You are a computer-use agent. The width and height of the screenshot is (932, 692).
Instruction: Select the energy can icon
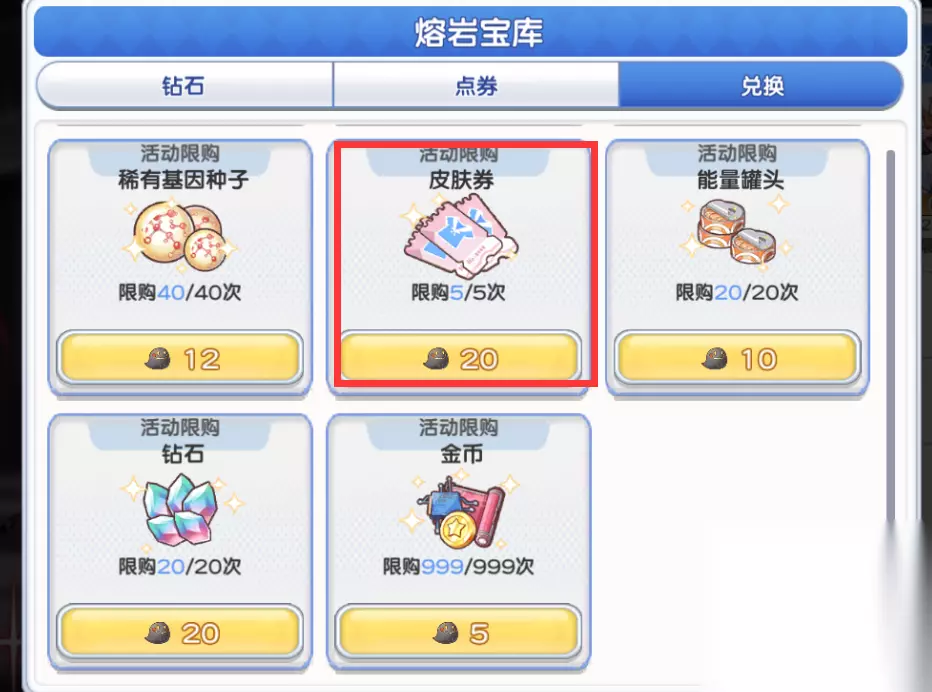737,233
